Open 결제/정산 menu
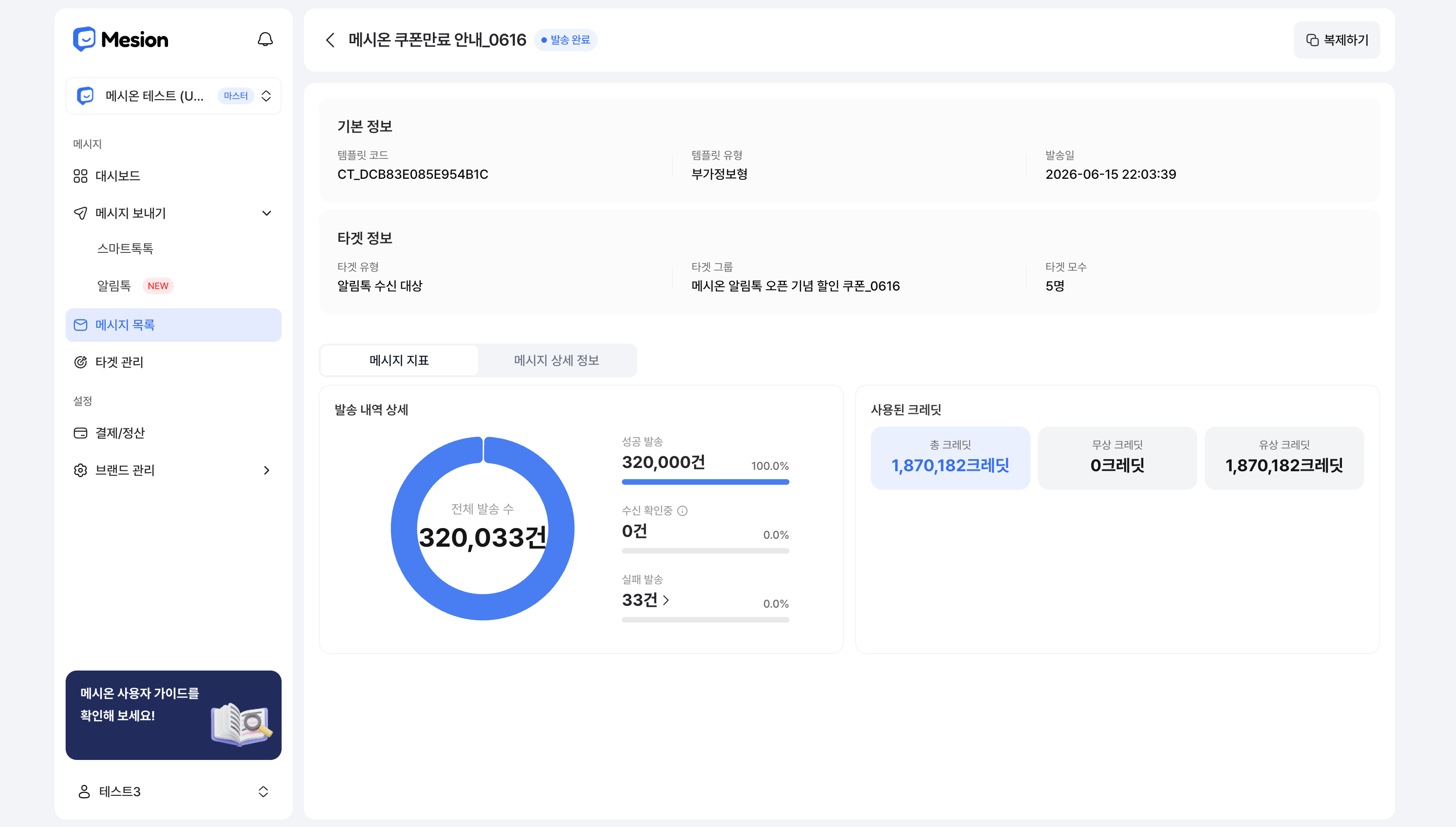This screenshot has width=1456, height=827. coord(173,433)
